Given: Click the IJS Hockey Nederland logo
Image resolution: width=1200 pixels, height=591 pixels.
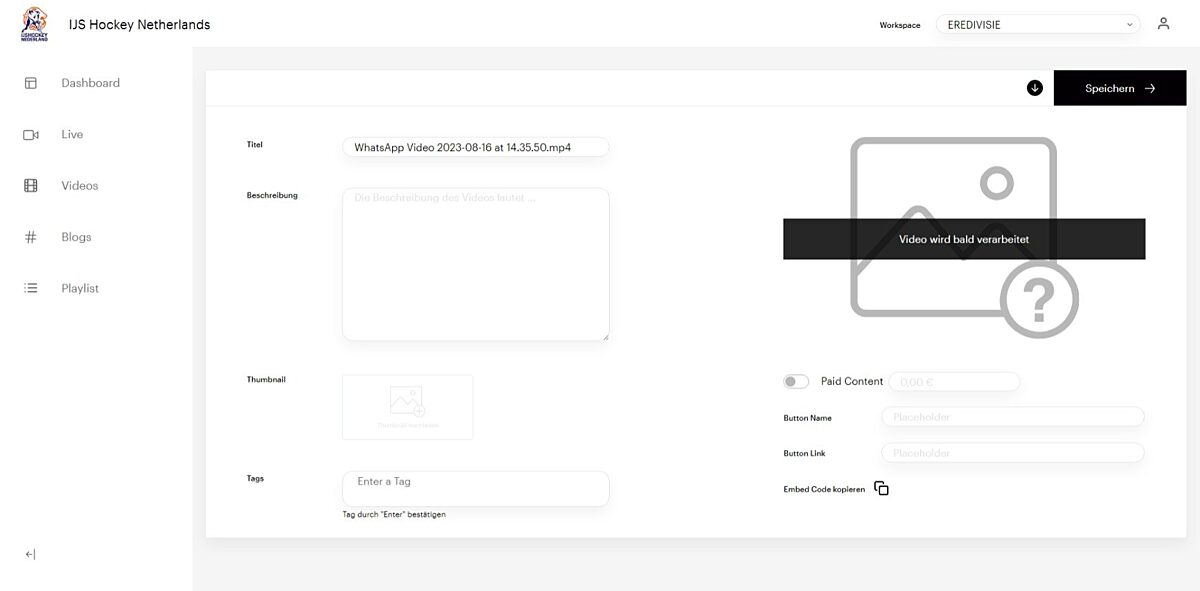Looking at the screenshot, I should [x=34, y=24].
